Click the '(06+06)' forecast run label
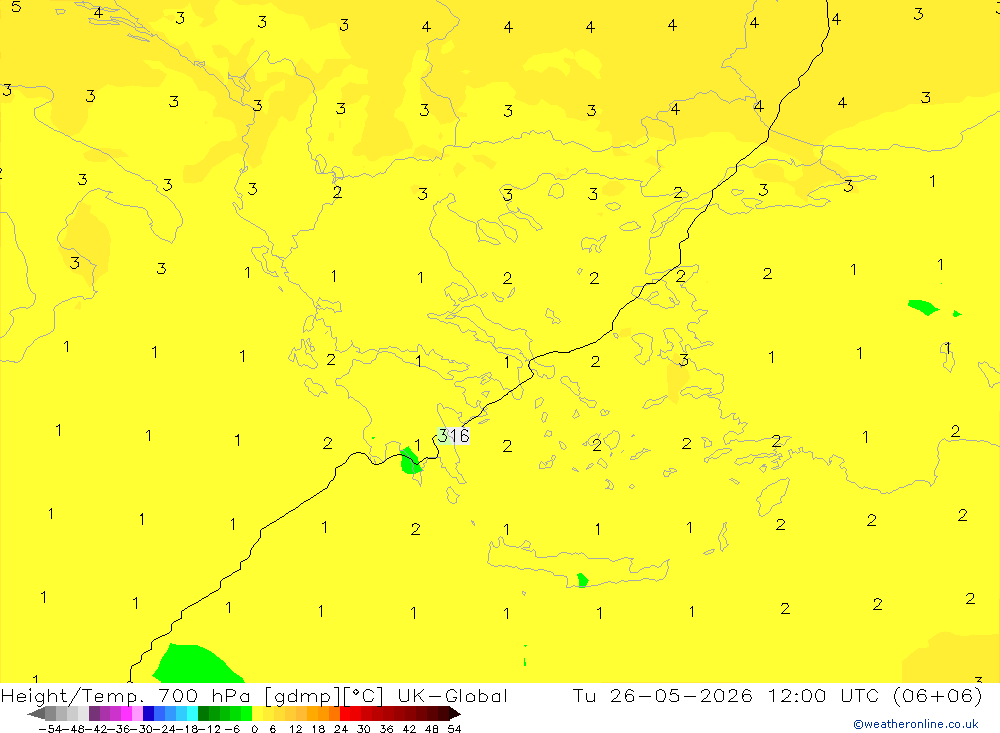The height and width of the screenshot is (733, 1000). [938, 695]
